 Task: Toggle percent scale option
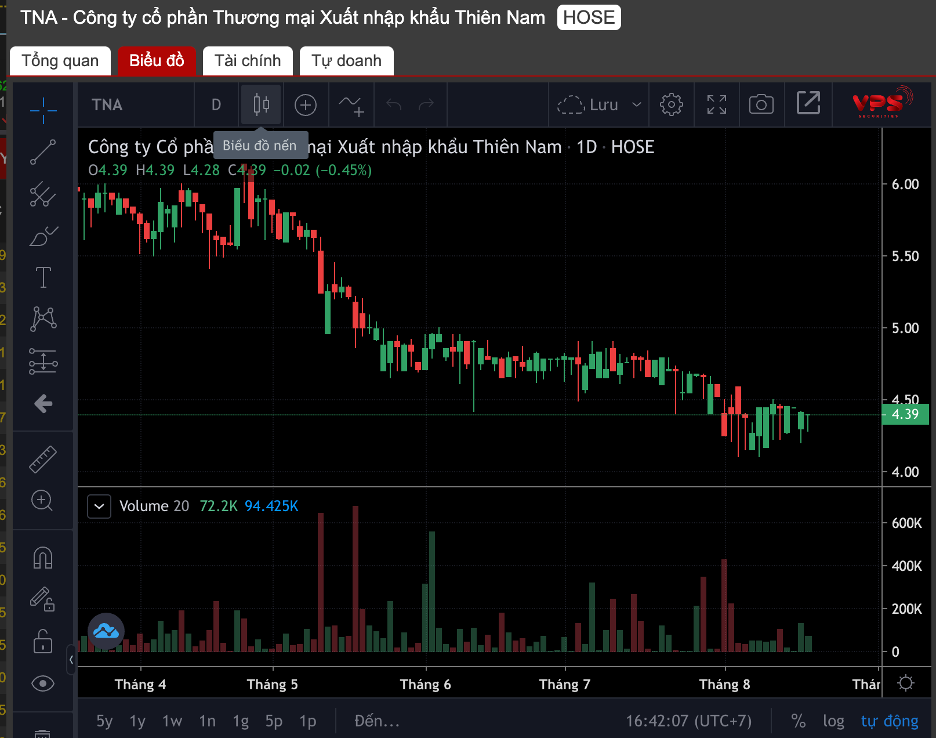click(798, 721)
